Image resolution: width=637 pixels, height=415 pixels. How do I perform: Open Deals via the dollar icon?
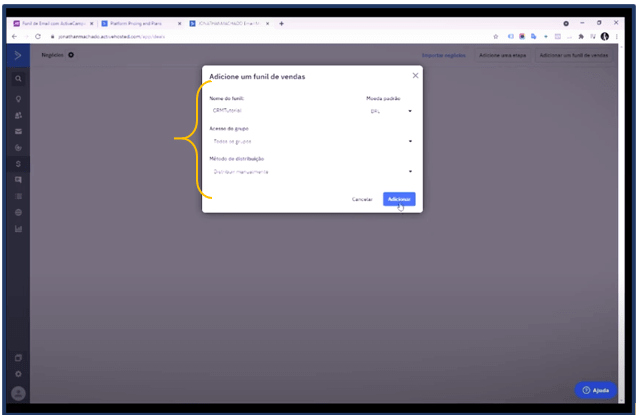point(19,163)
